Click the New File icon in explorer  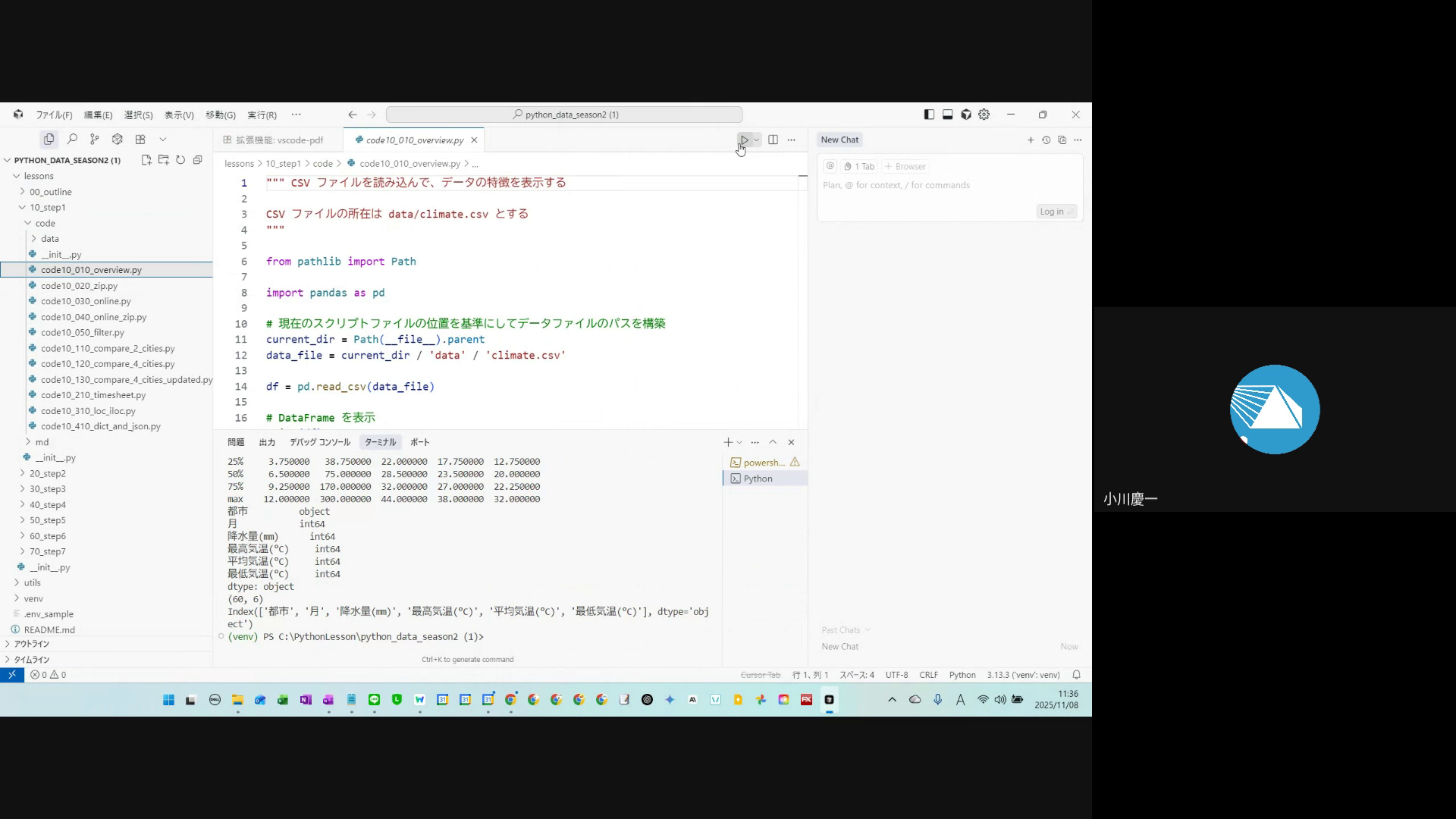point(146,160)
